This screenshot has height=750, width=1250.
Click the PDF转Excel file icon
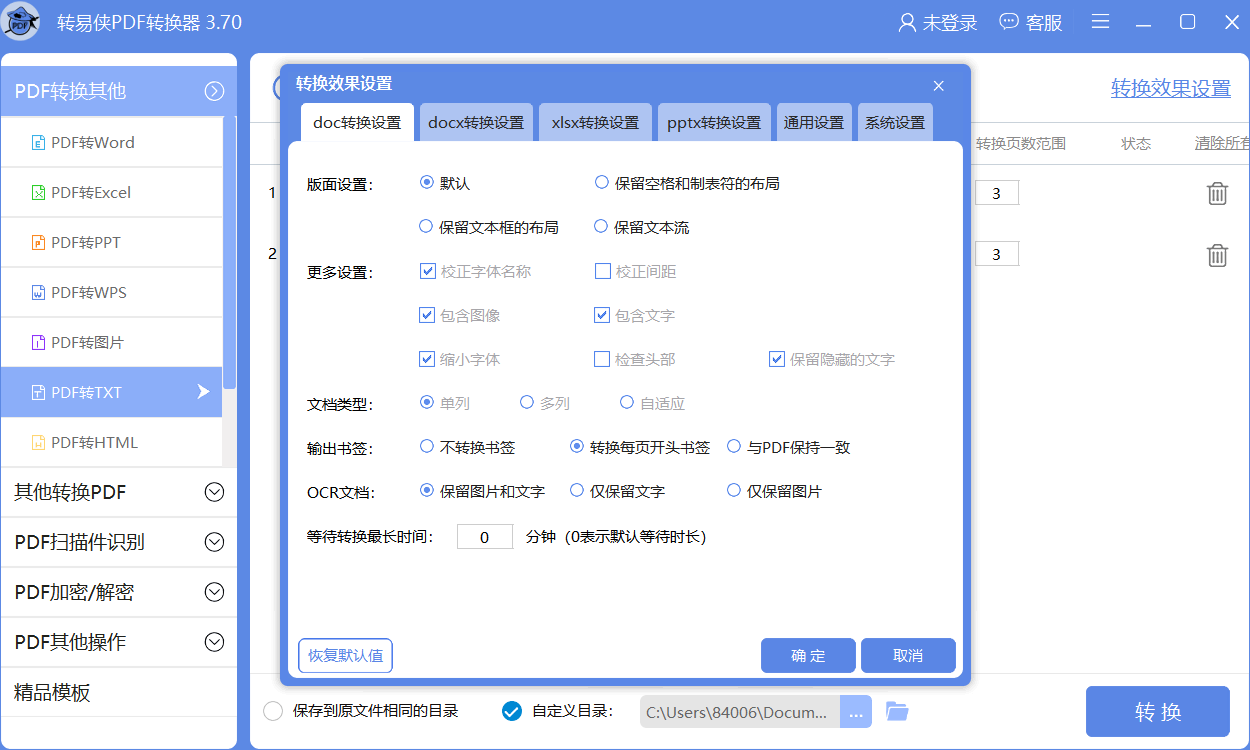coord(38,192)
